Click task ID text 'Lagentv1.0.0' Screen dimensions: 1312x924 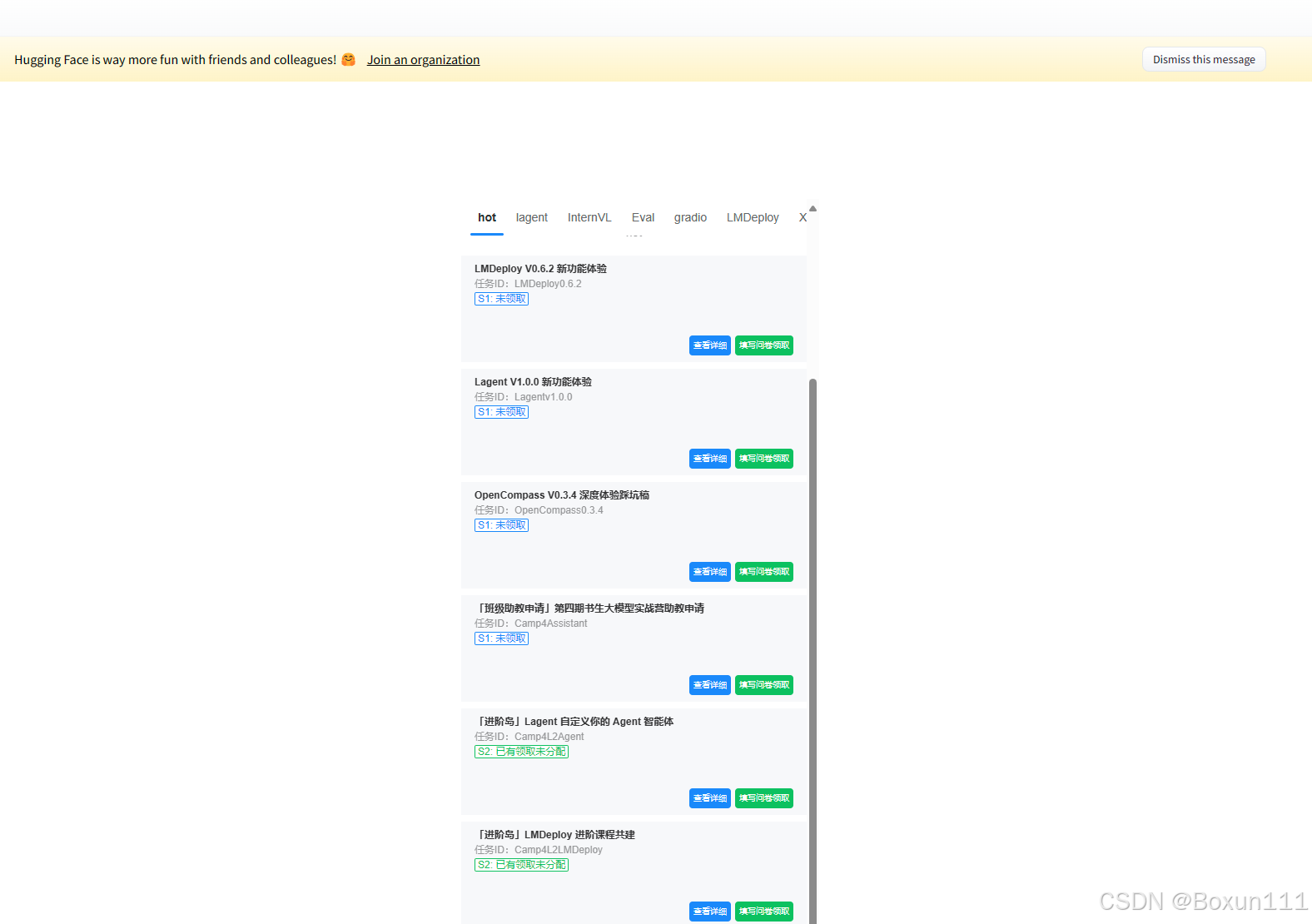coord(543,397)
